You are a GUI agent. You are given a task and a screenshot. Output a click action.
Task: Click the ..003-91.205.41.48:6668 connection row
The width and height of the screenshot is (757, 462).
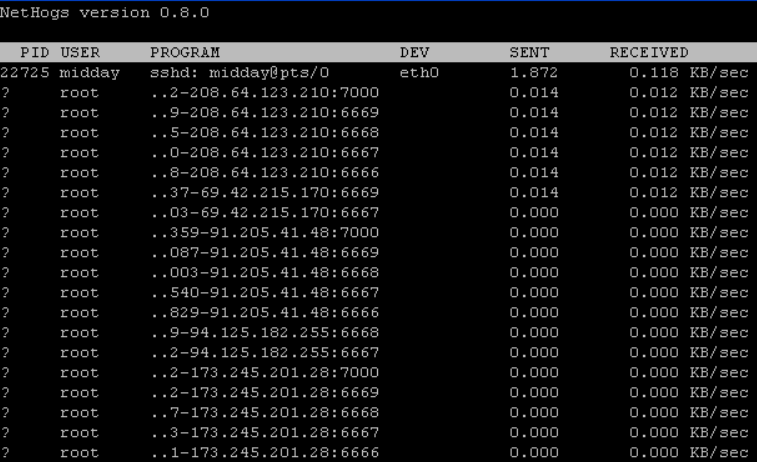[375, 273]
